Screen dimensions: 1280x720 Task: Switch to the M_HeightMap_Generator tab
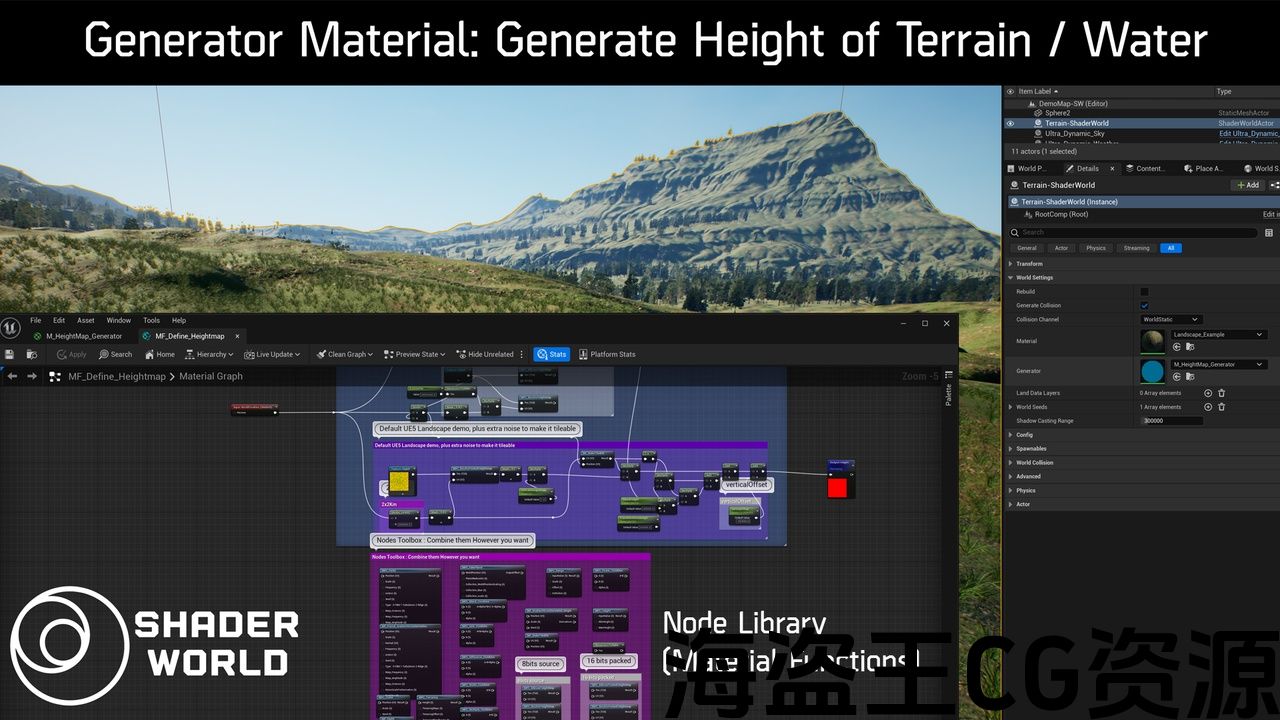(x=83, y=336)
